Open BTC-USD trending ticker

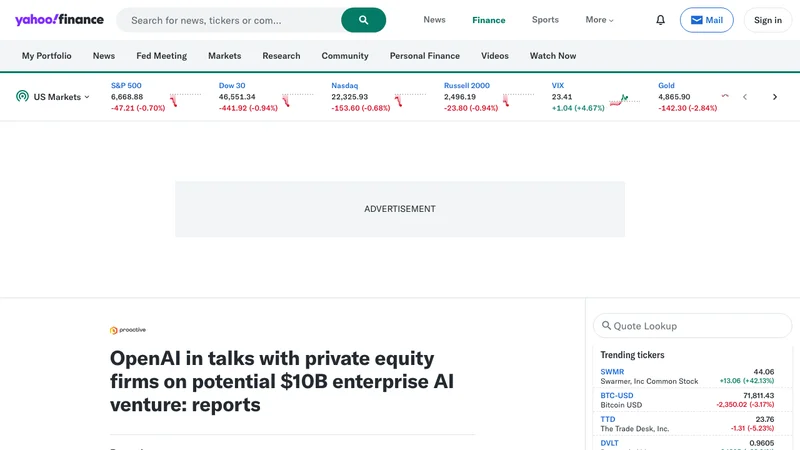click(617, 395)
